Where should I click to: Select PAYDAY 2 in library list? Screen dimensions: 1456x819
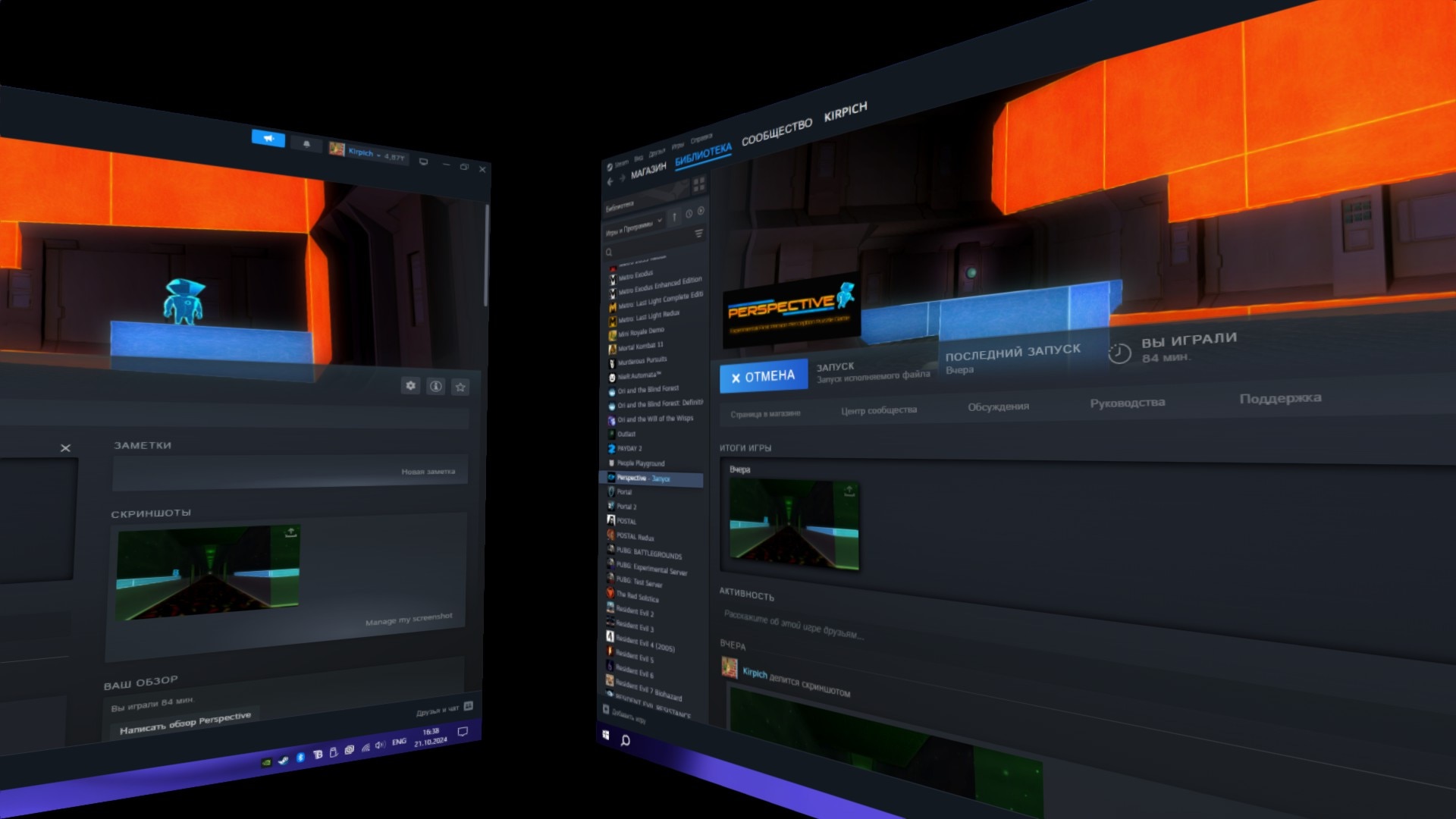coord(626,448)
